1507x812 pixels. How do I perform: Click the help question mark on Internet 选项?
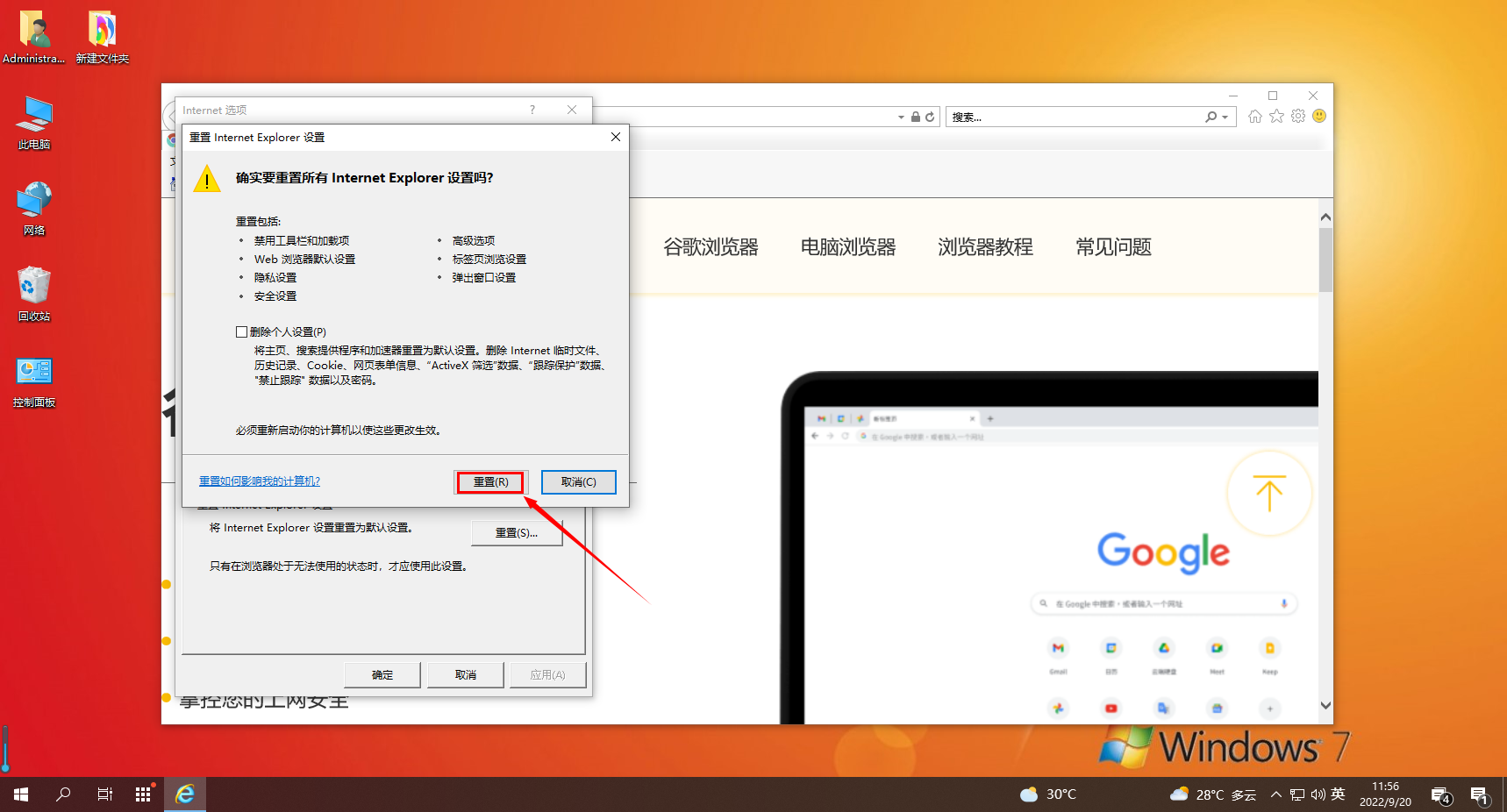(x=532, y=110)
